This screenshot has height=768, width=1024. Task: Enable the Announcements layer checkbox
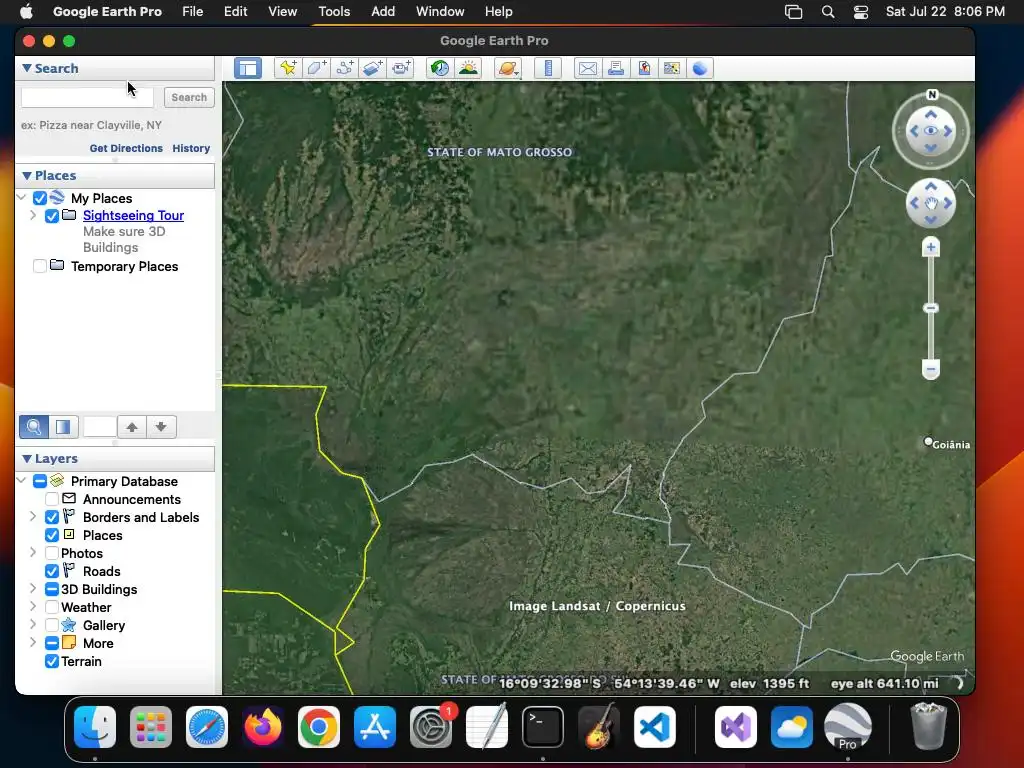click(52, 500)
